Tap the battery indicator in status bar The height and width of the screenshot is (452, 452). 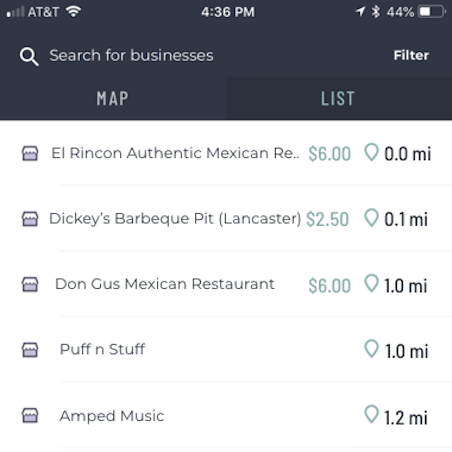click(432, 12)
